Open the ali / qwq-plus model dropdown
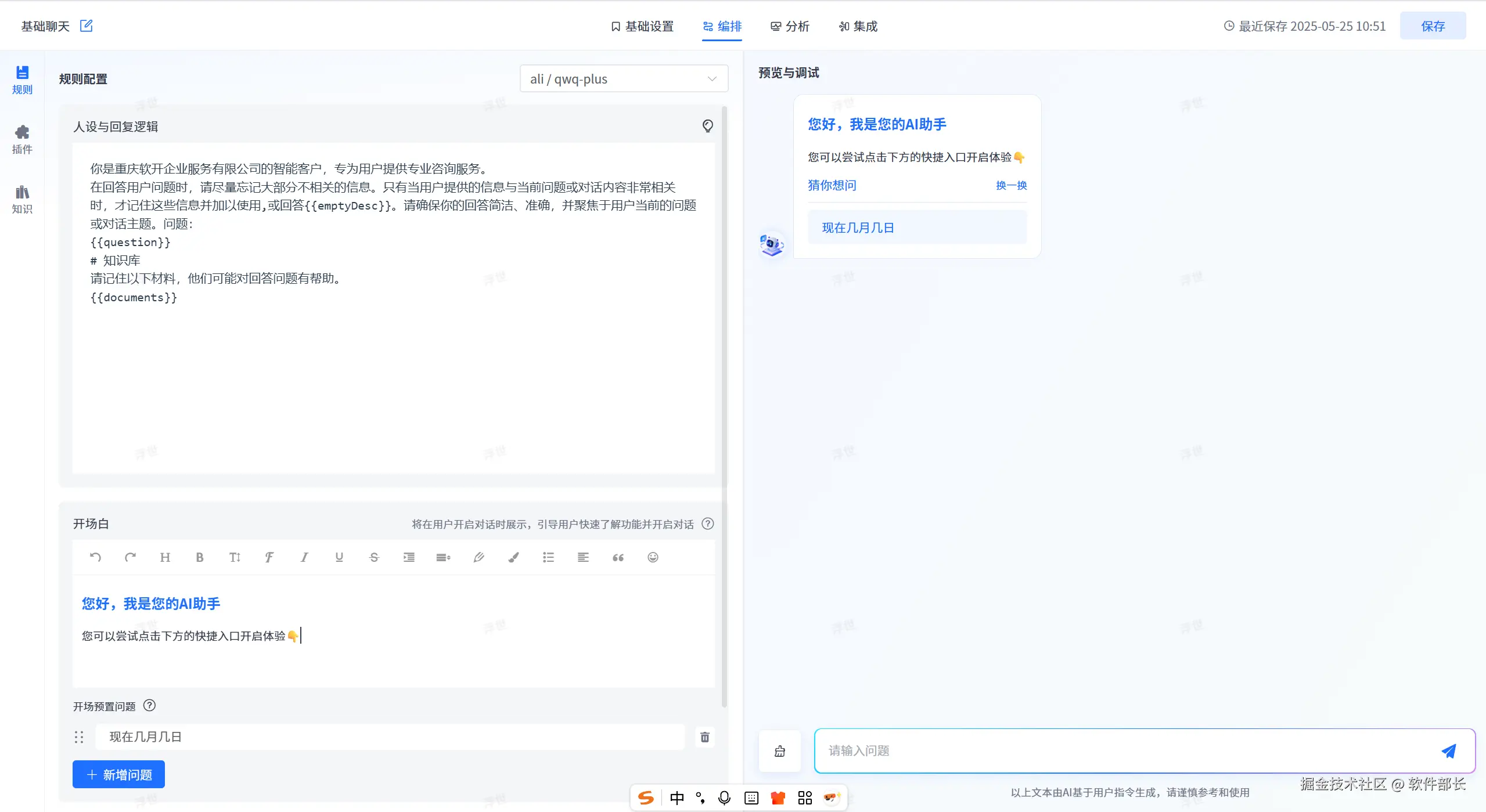 tap(623, 79)
